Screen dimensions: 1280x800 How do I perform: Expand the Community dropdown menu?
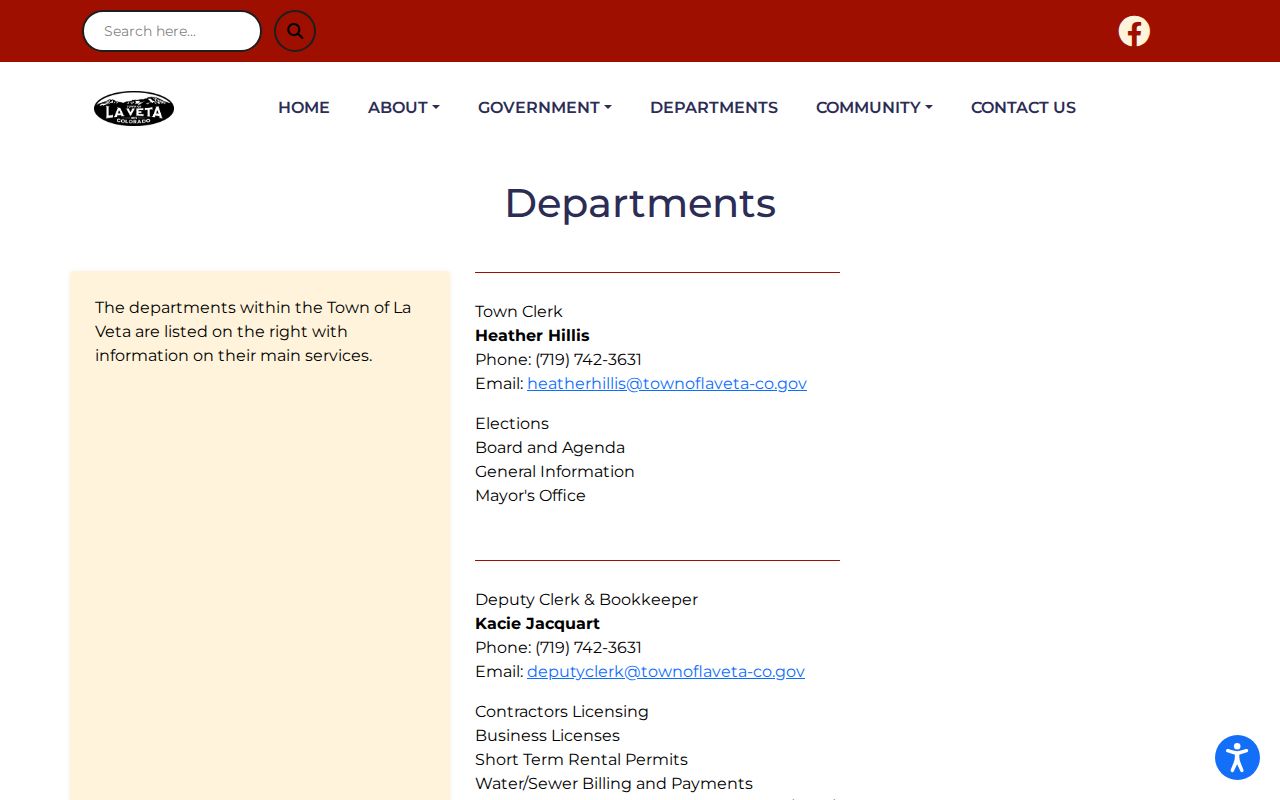[x=874, y=107]
